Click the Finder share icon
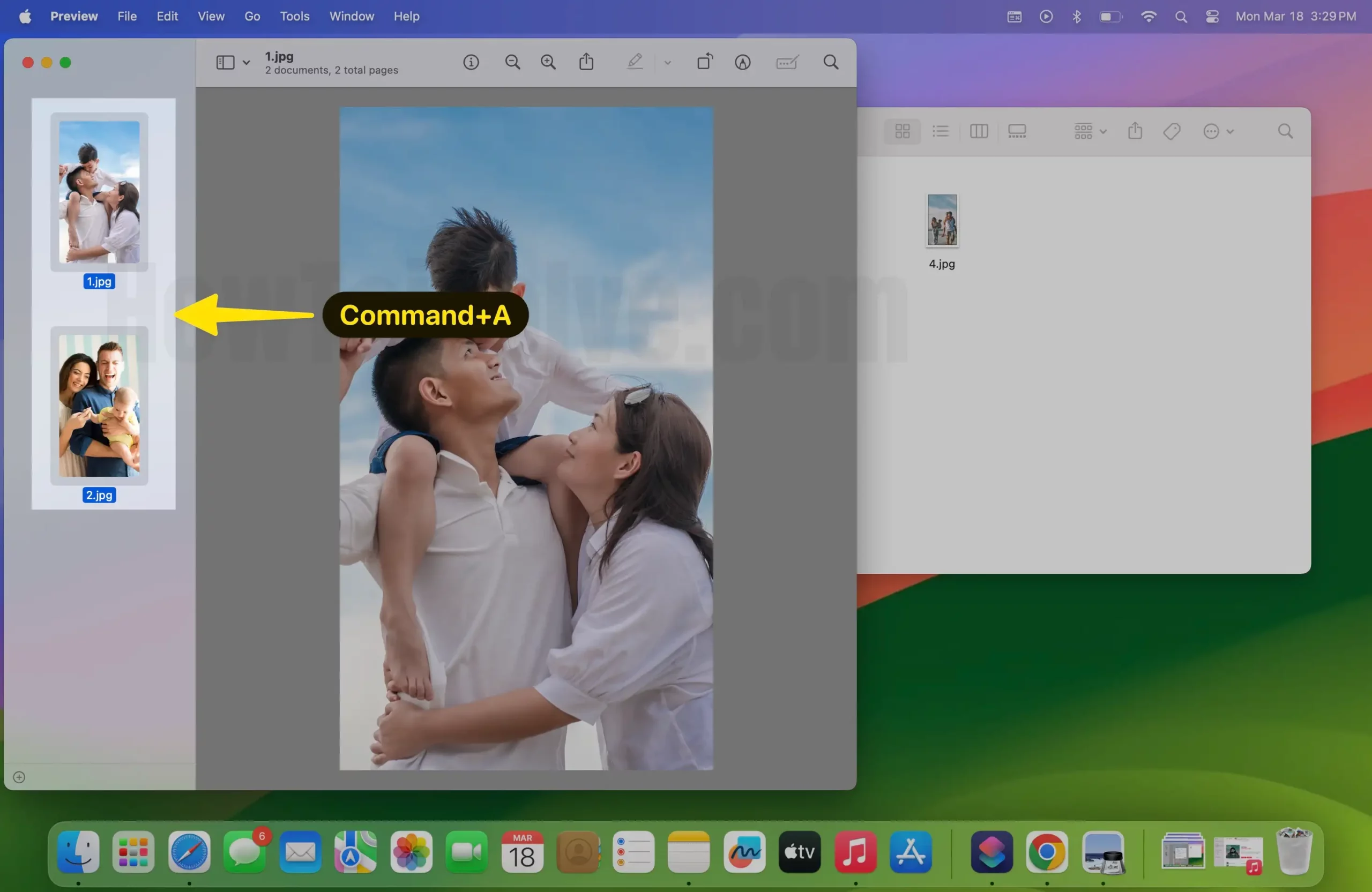Screen dimensions: 1372x892 point(1135,131)
